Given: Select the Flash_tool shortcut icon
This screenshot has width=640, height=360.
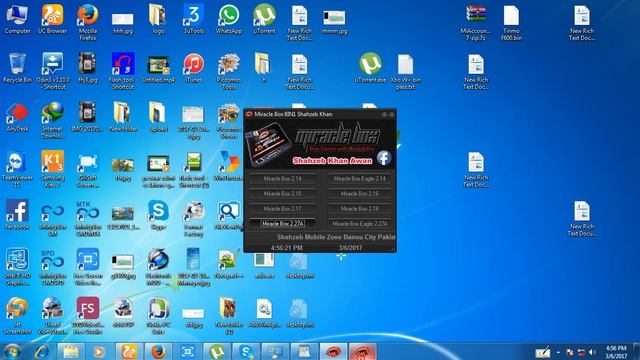Looking at the screenshot, I should (x=123, y=71).
